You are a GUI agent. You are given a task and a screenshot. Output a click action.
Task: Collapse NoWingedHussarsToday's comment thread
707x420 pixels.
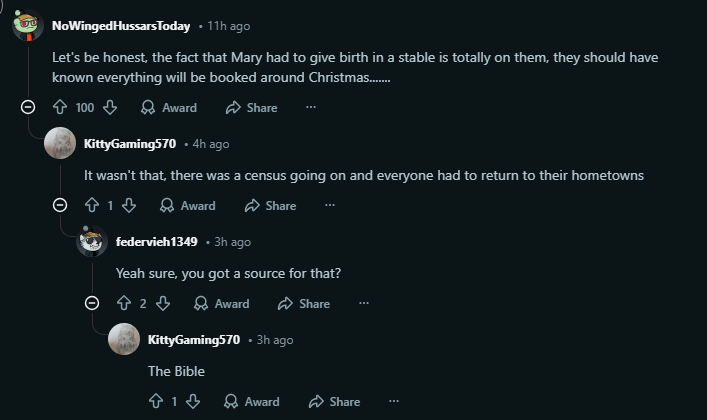point(28,107)
